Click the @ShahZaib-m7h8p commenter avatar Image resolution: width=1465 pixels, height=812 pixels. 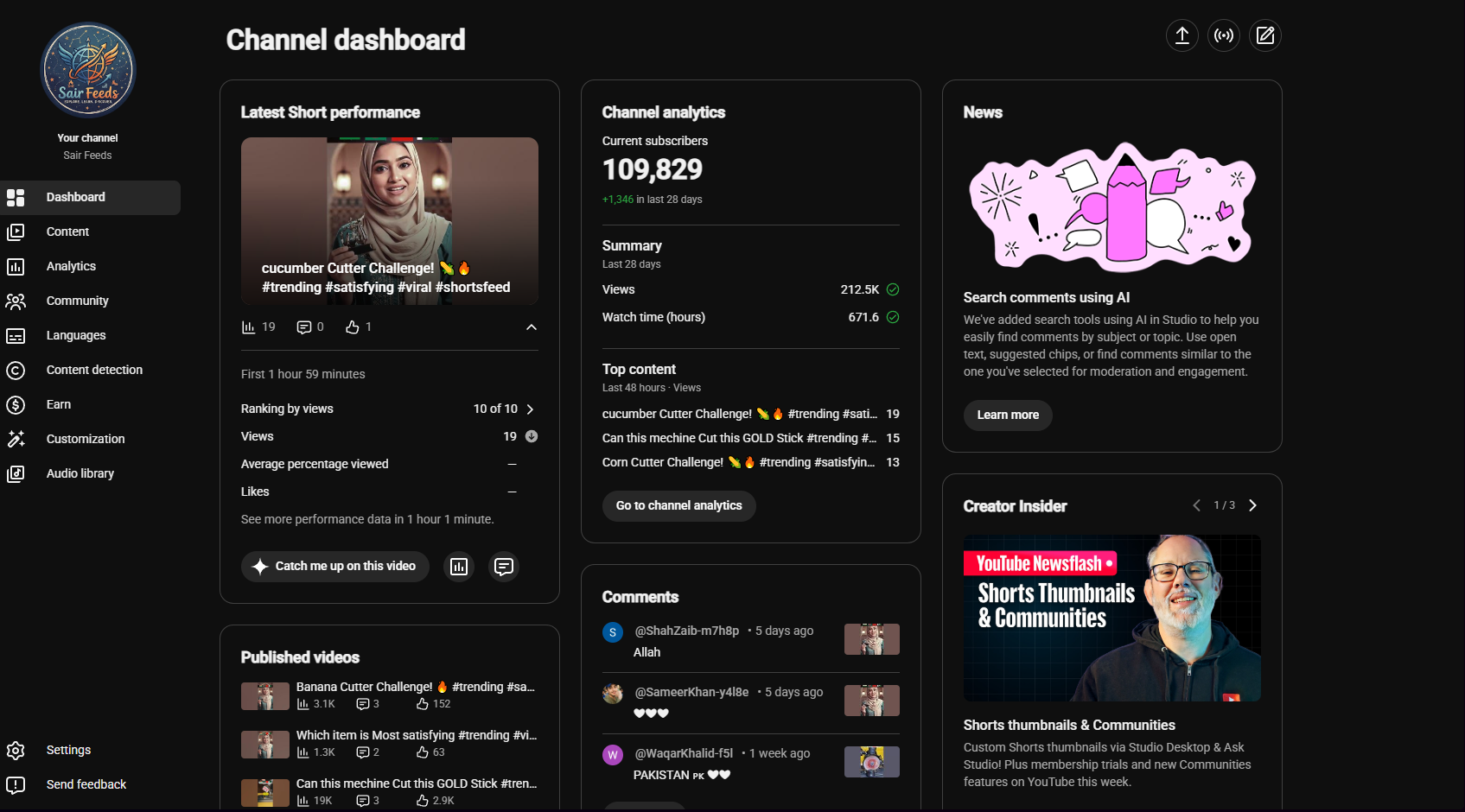point(613,632)
